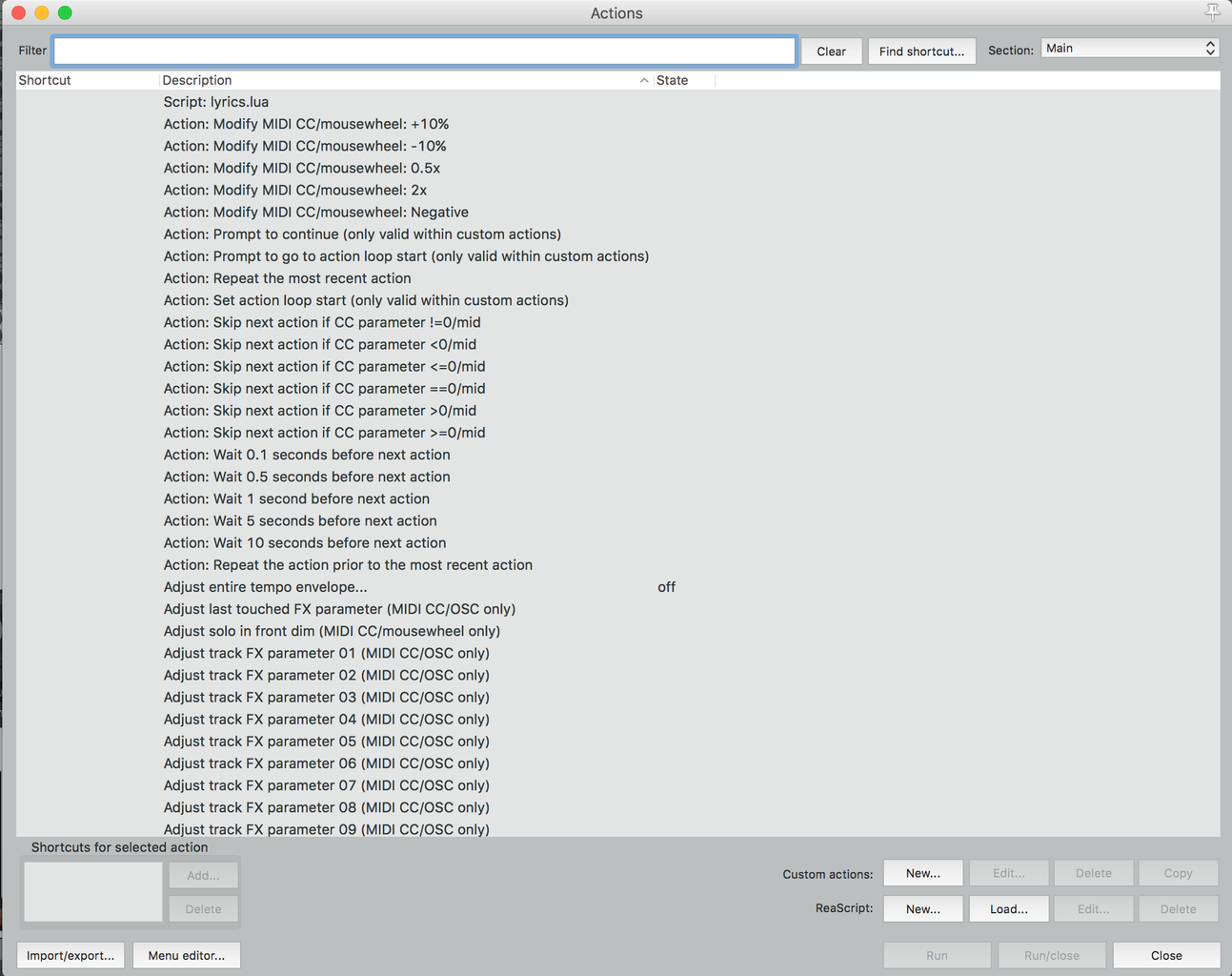Create a new ReaScript

[x=922, y=909]
